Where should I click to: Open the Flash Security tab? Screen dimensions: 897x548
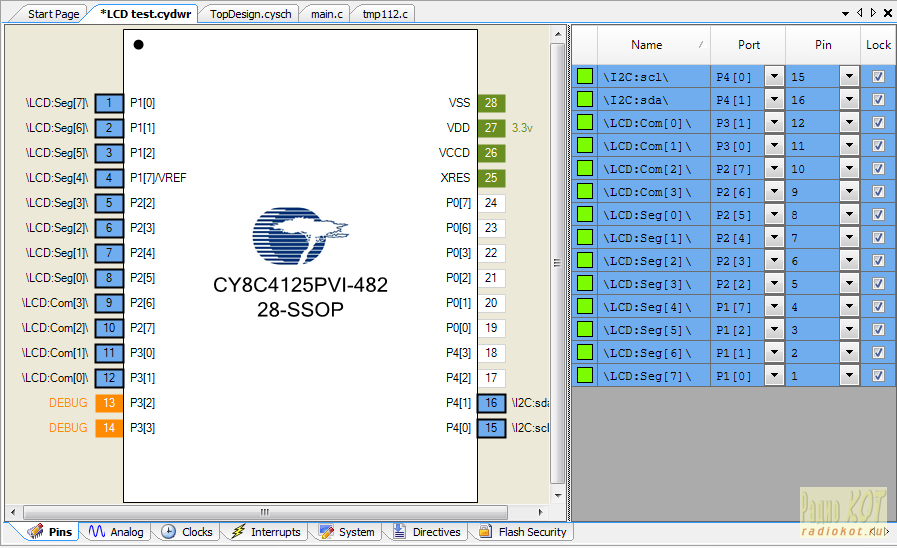(523, 532)
